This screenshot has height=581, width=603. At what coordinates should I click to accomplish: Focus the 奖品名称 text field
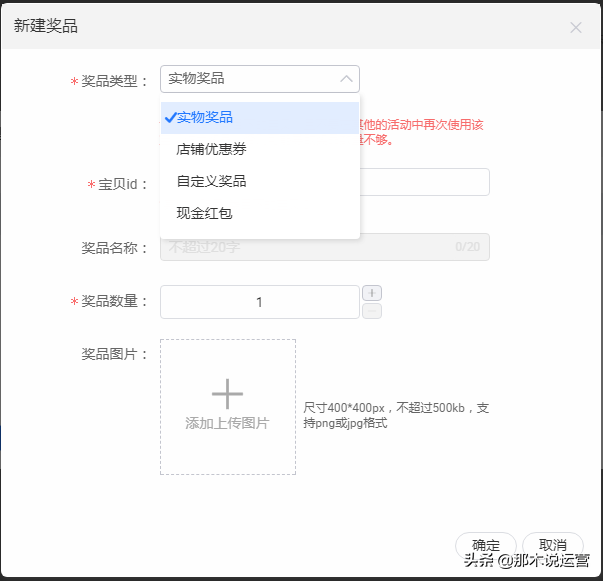pyautogui.click(x=325, y=247)
